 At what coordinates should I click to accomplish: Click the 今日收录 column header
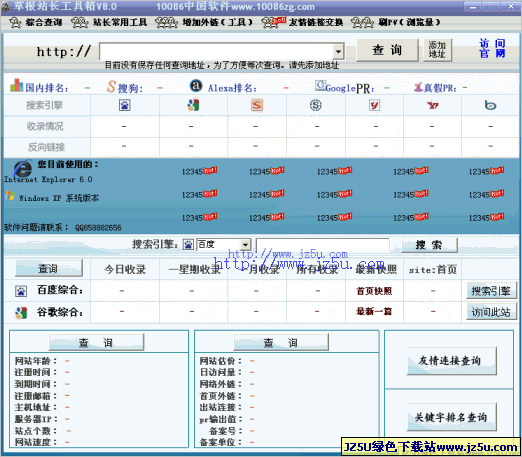click(x=125, y=269)
